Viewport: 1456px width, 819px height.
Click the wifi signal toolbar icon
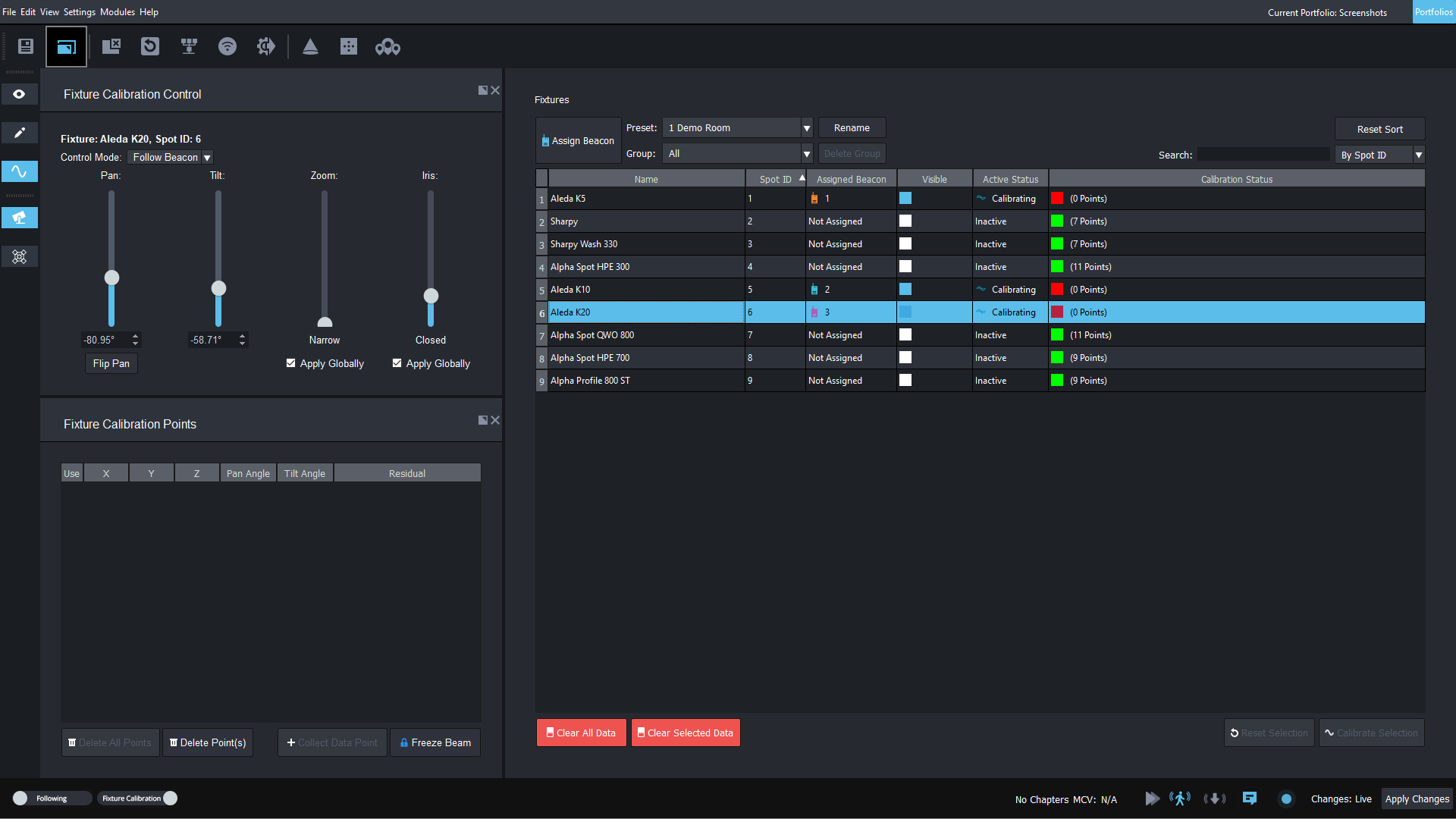[227, 47]
